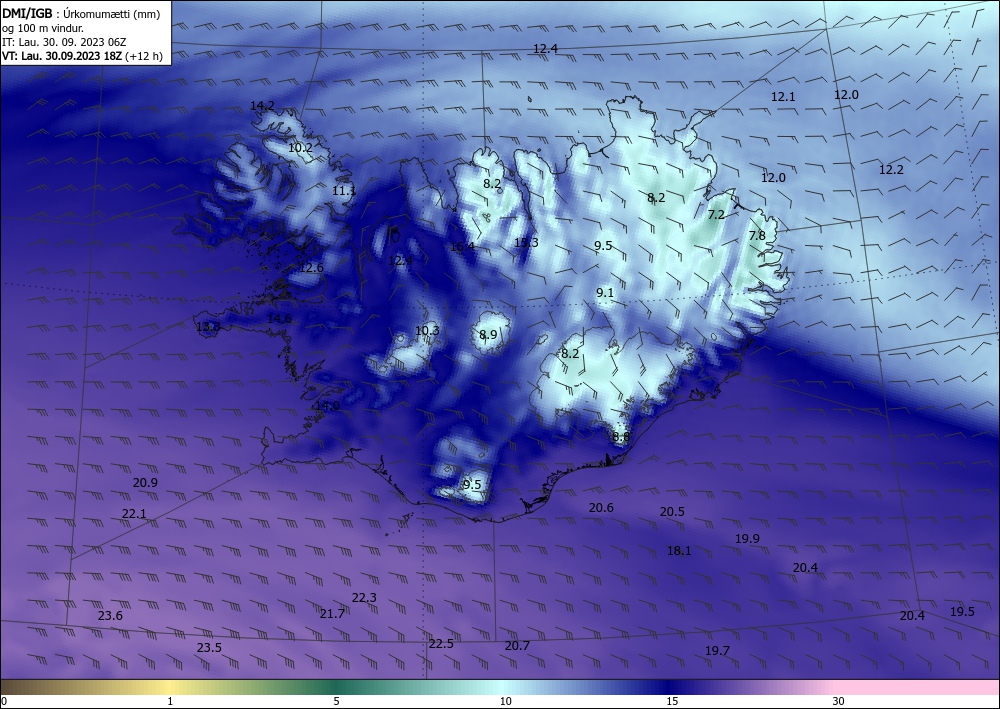Click the 18.1 value on the map
The width and height of the screenshot is (1000, 709).
(x=679, y=550)
